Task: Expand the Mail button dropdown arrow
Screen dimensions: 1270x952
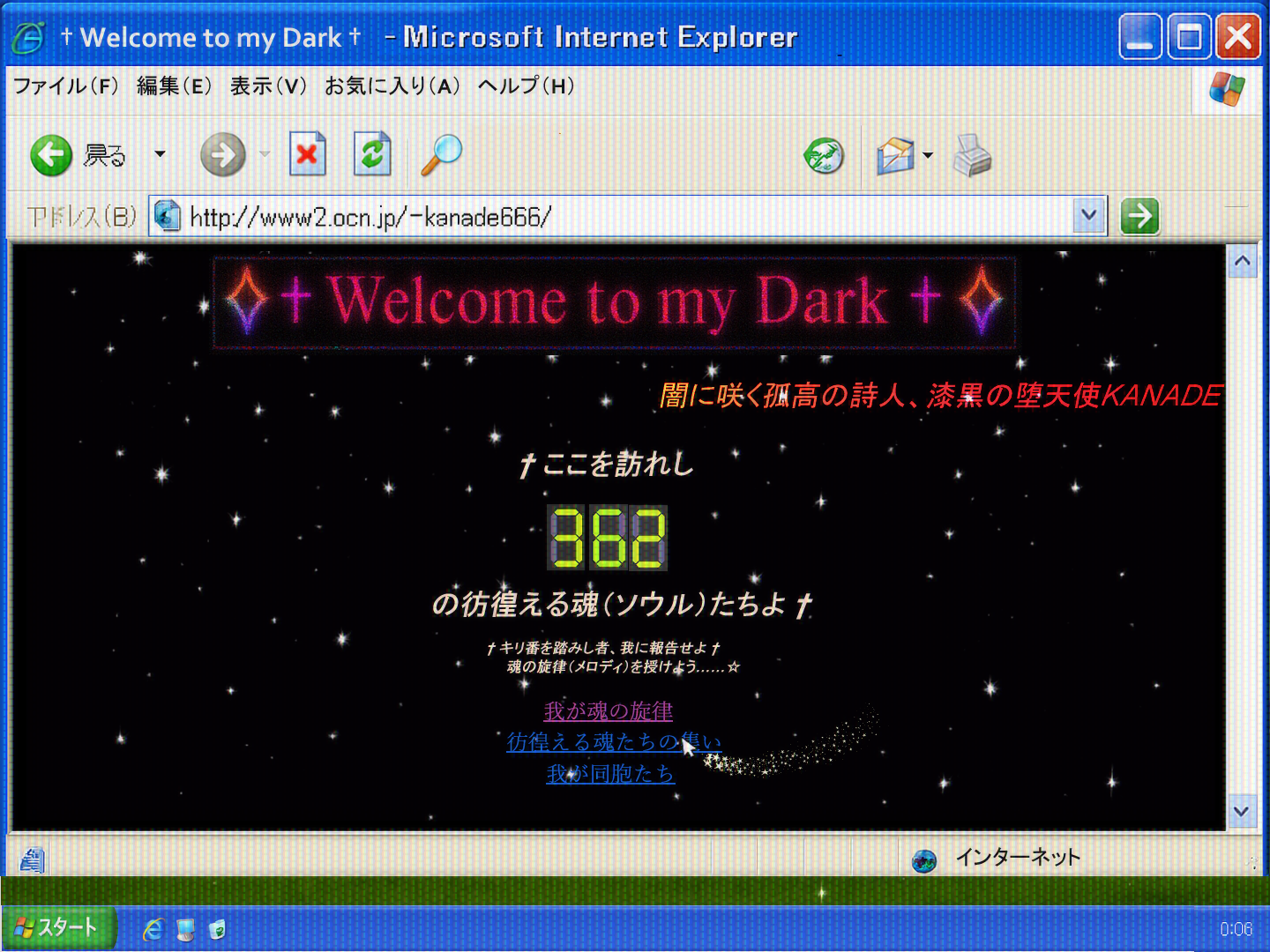Action: point(928,156)
